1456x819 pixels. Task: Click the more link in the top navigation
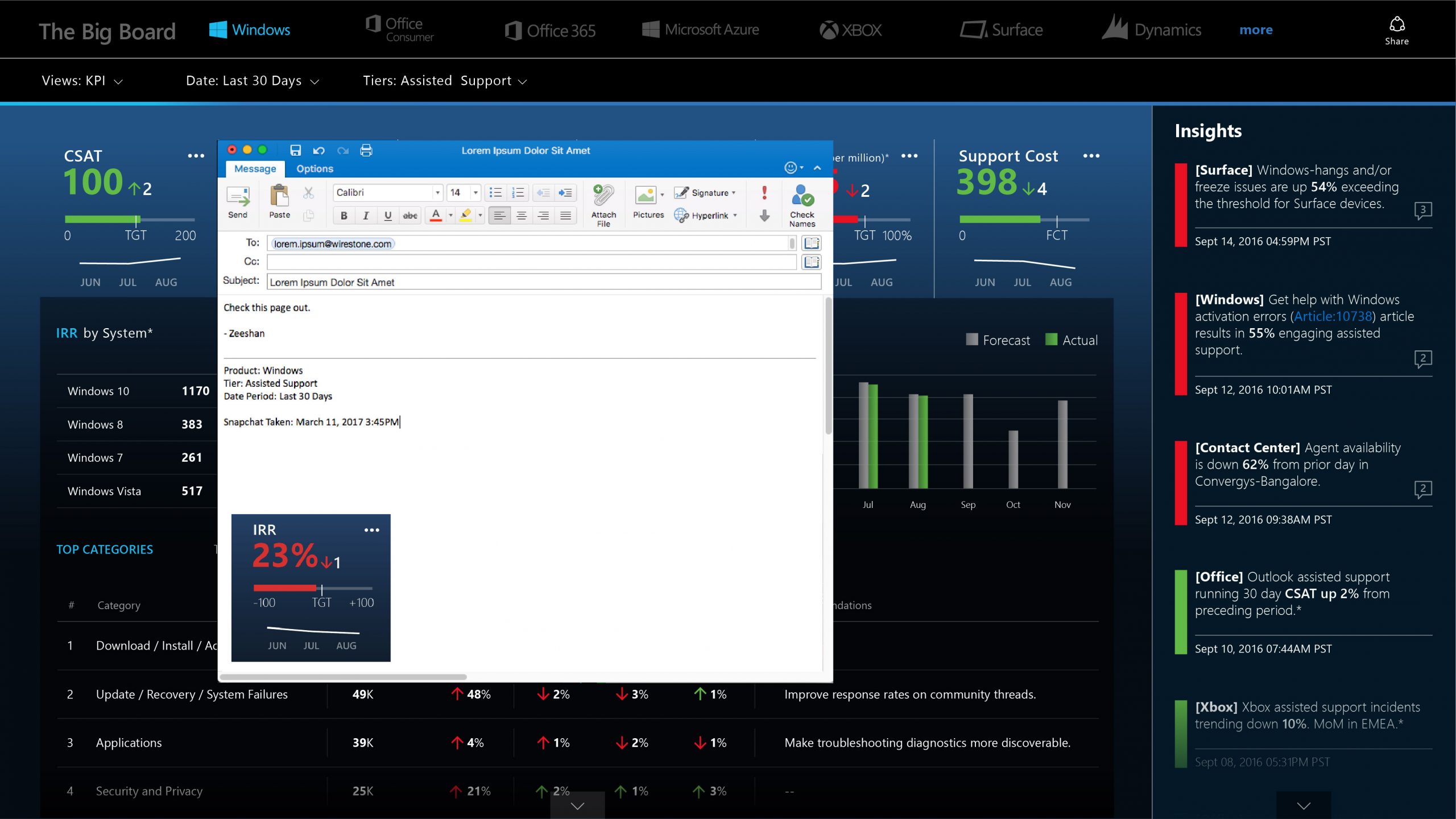click(x=1256, y=30)
